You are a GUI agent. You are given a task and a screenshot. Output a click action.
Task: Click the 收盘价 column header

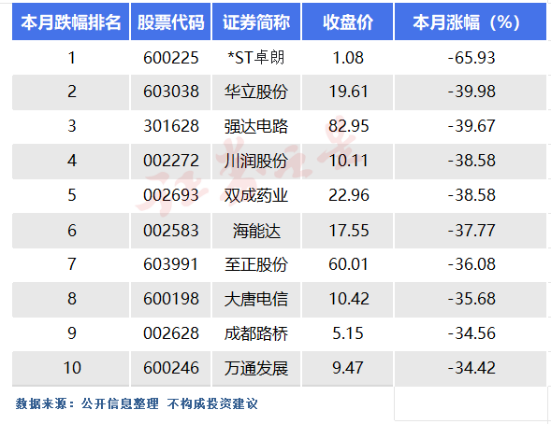coord(348,22)
